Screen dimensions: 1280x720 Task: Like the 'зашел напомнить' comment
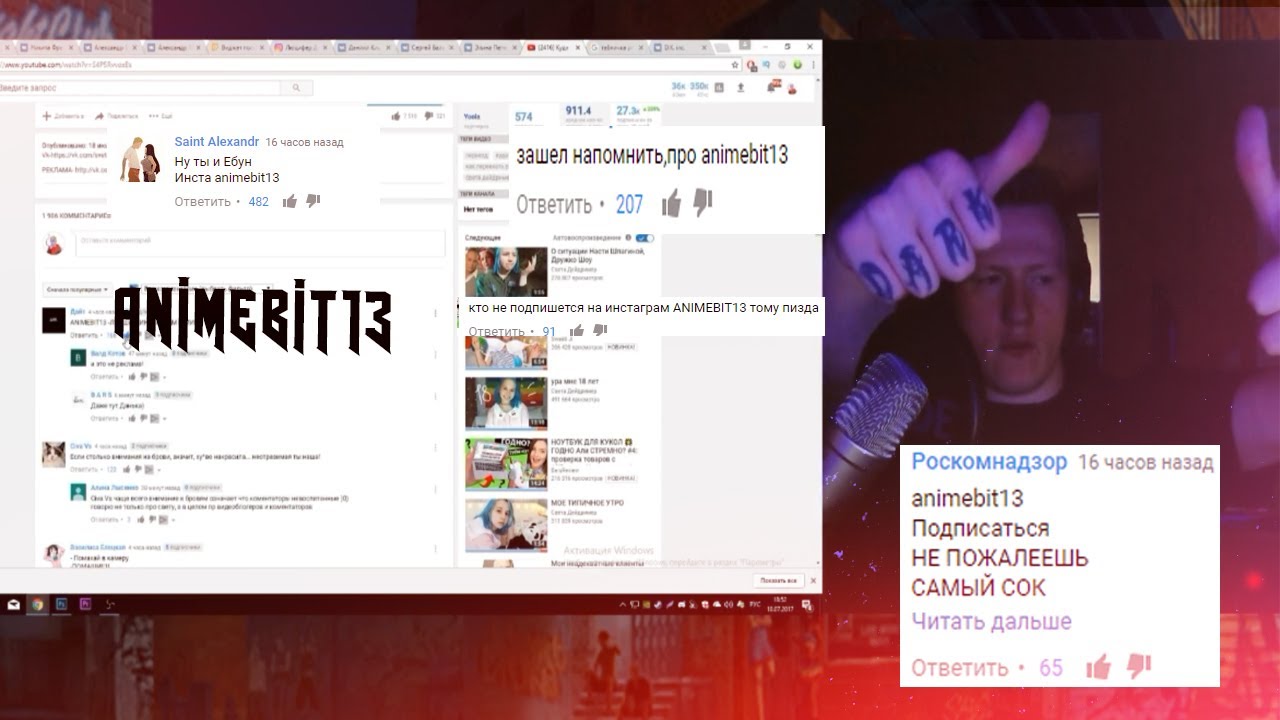671,204
